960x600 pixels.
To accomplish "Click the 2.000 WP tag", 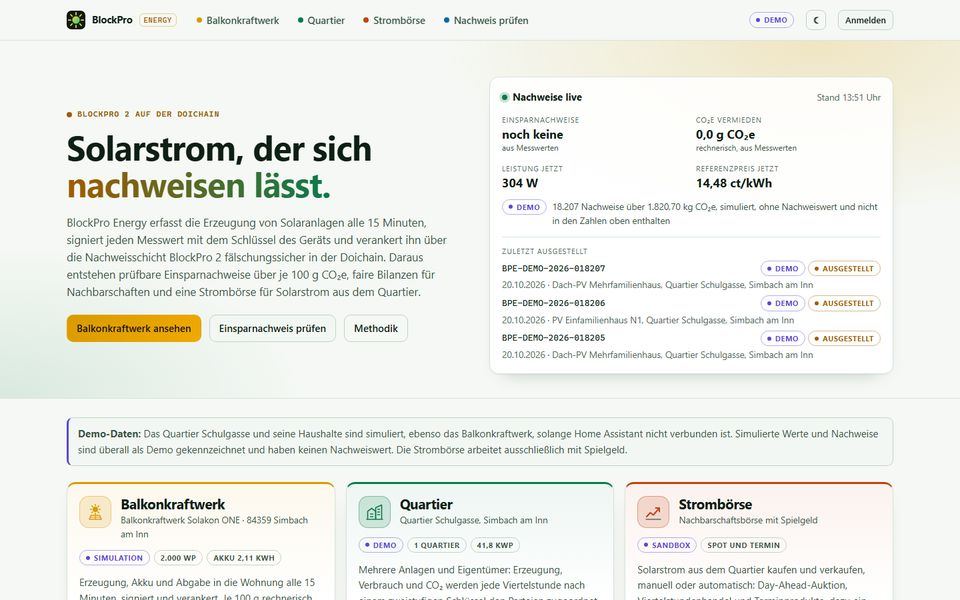I will 178,558.
